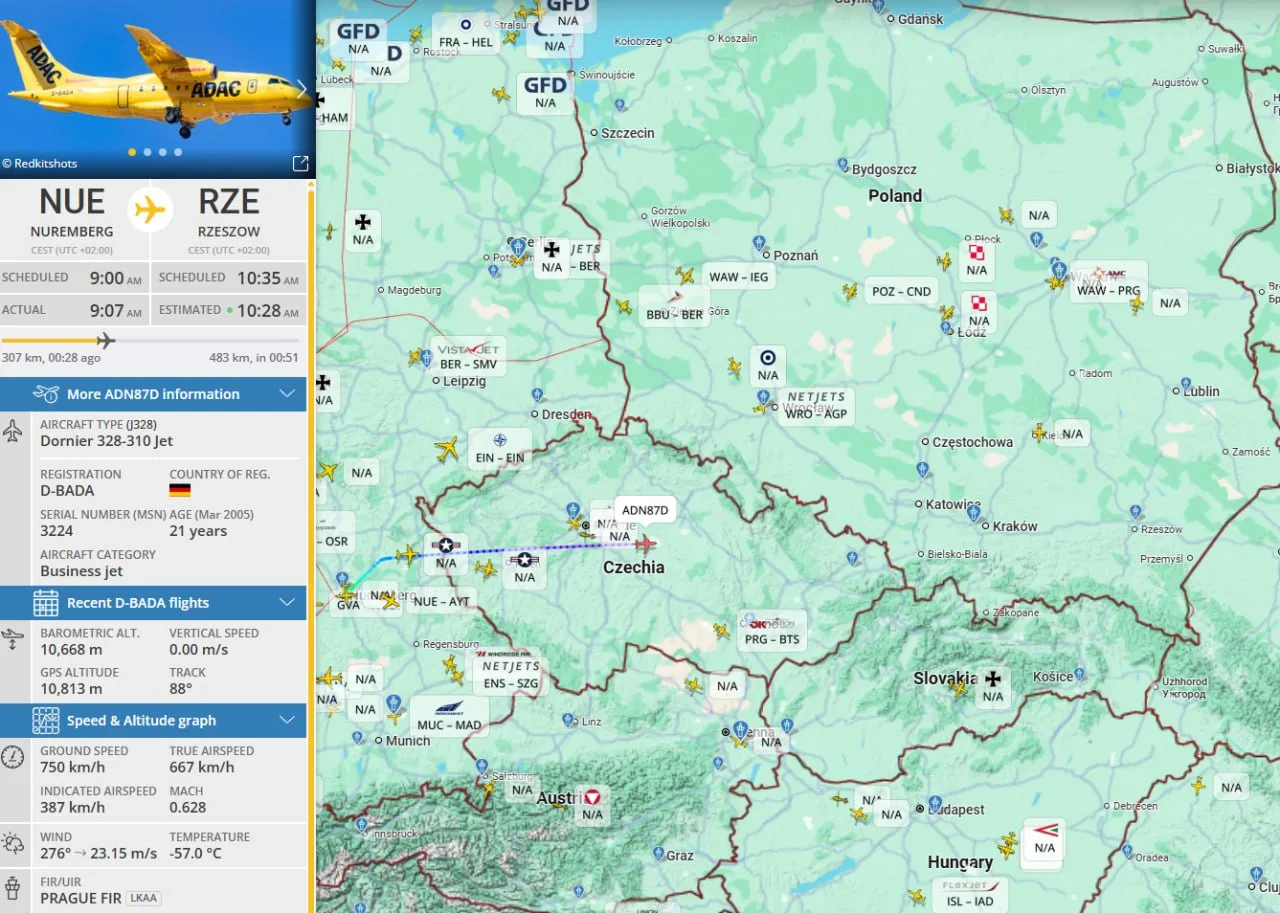Click the flight progress bar plane marker
This screenshot has width=1280, height=913.
pos(106,340)
